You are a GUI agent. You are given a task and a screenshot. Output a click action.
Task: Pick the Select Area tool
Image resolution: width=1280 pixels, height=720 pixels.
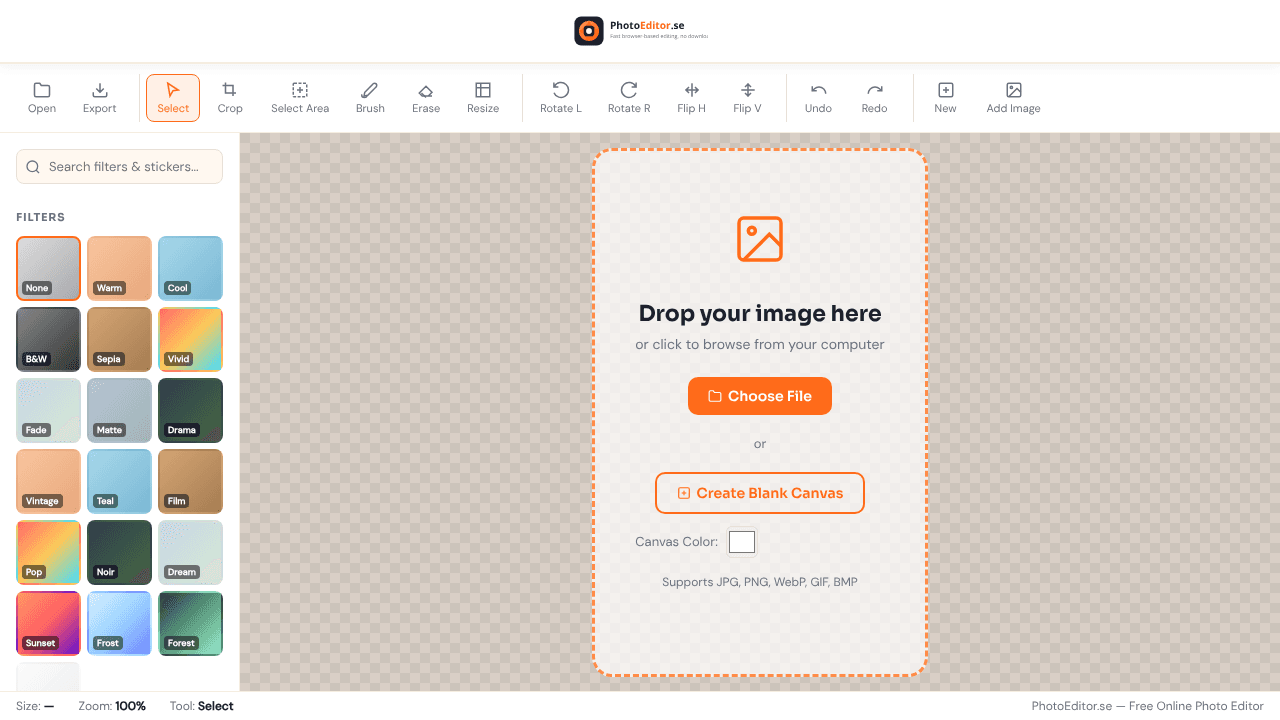(300, 98)
